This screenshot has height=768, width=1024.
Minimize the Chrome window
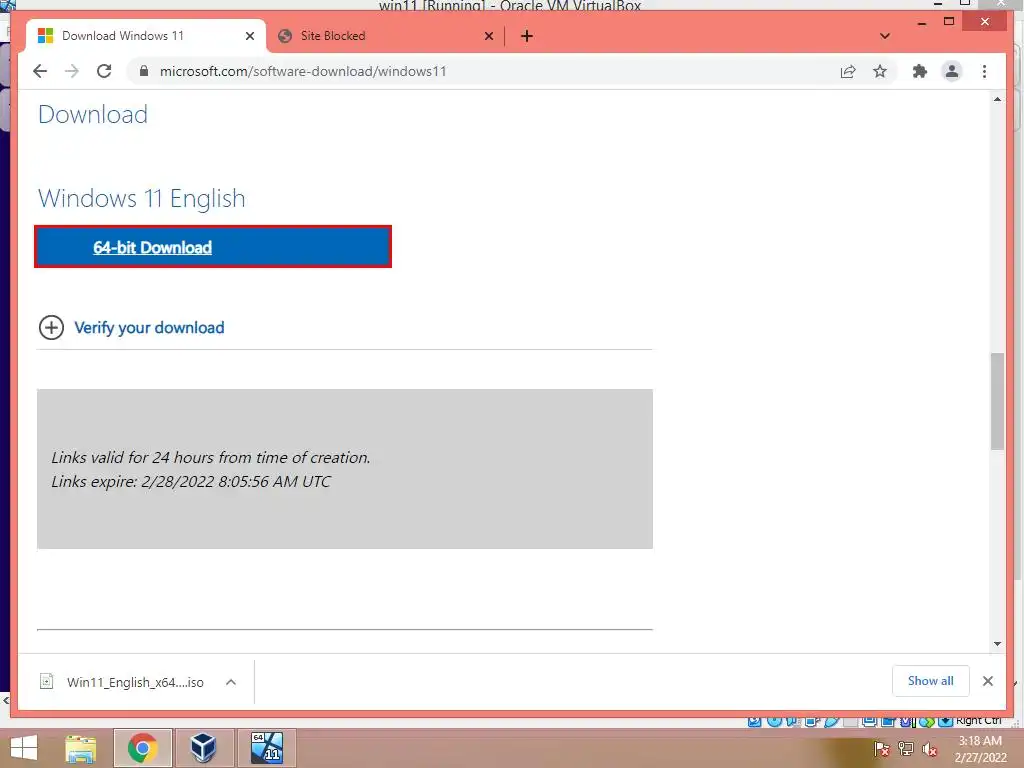pyautogui.click(x=921, y=23)
